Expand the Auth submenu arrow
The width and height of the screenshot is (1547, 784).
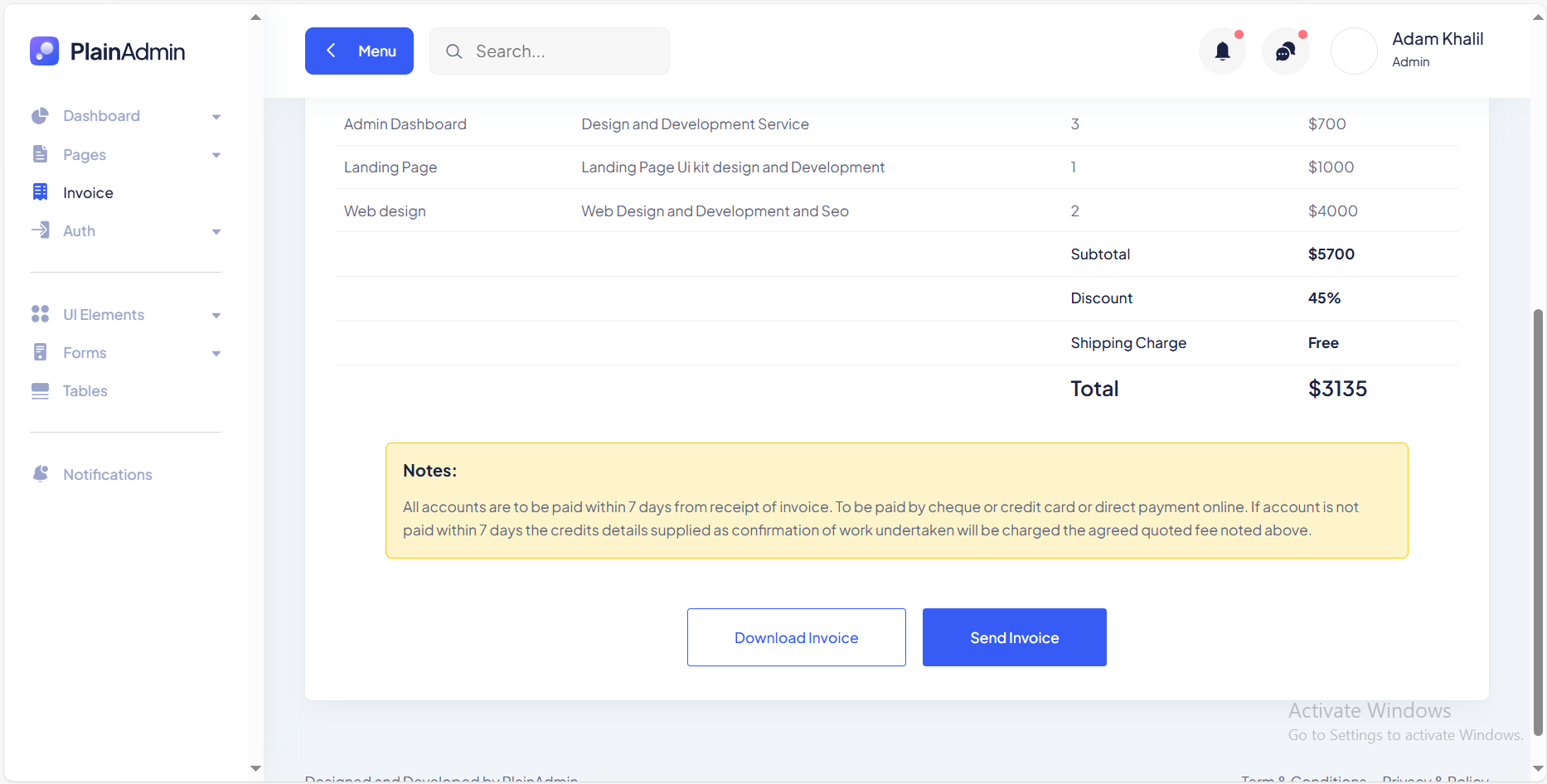tap(216, 232)
